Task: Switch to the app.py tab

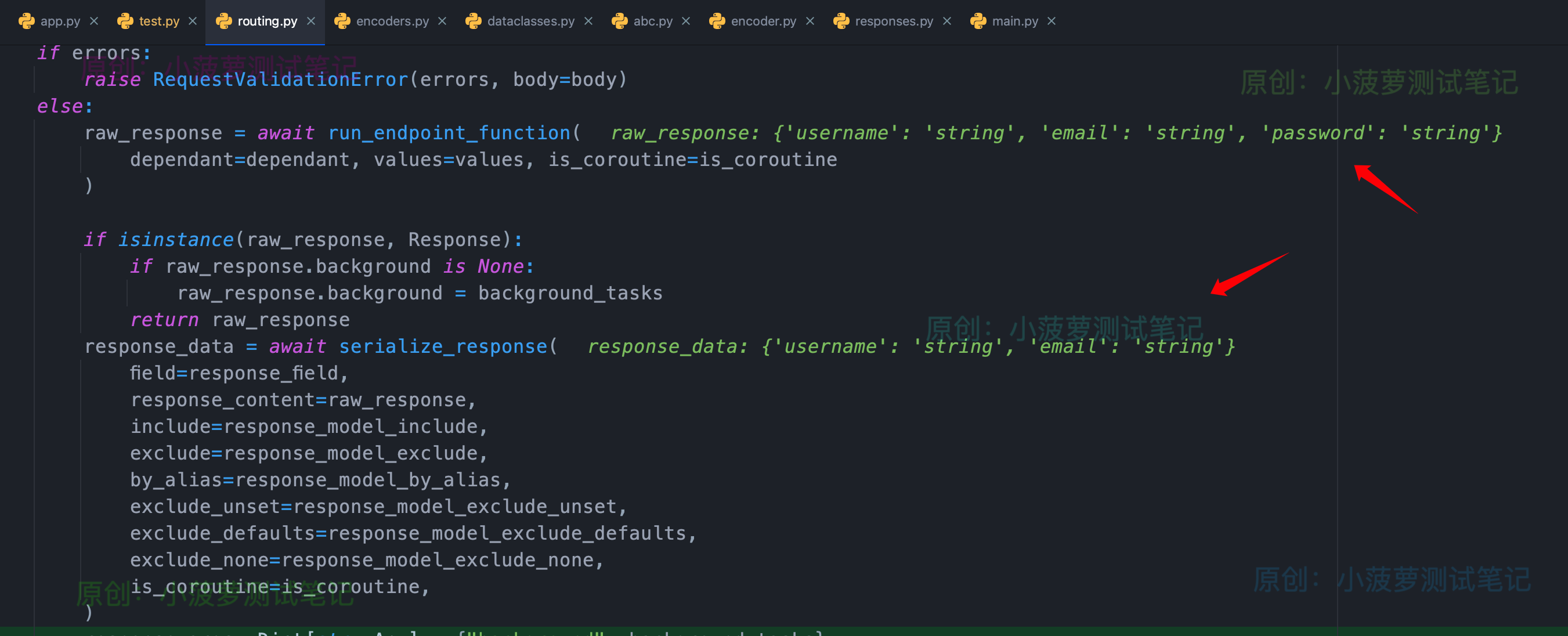Action: (60, 20)
